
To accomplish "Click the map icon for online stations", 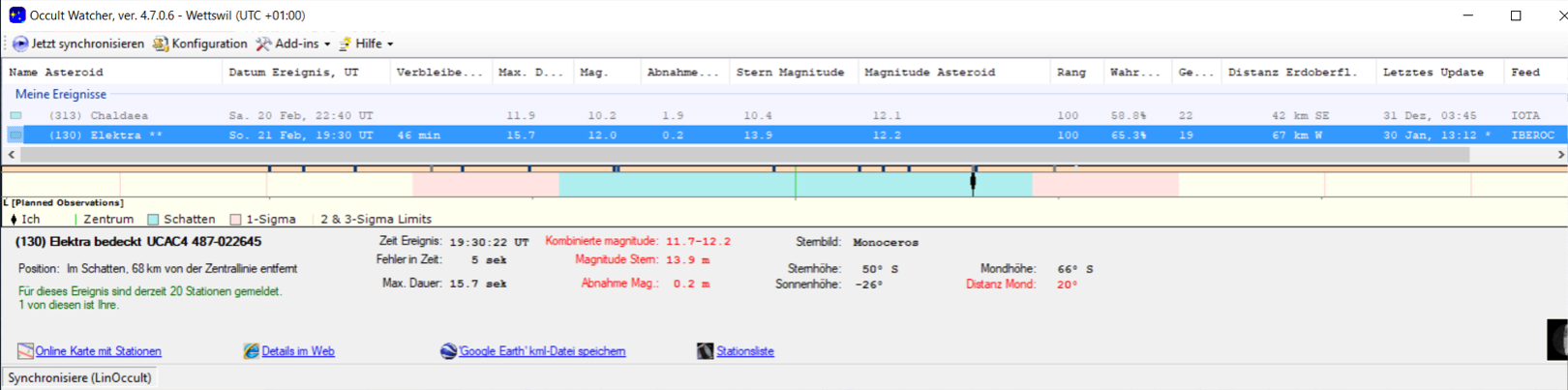I will 25,351.
